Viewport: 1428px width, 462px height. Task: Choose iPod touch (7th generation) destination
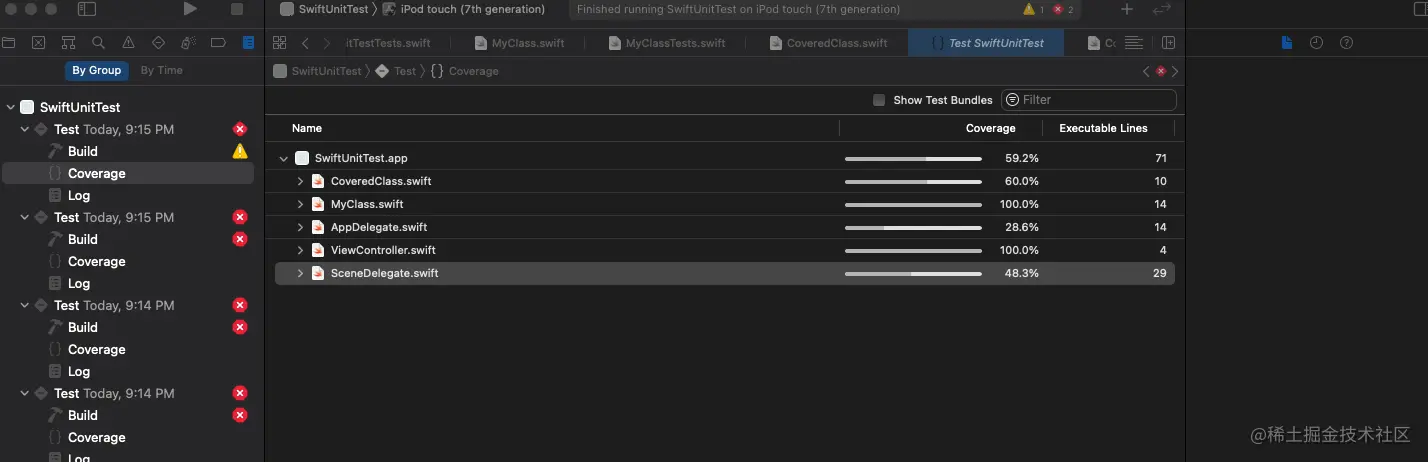click(464, 9)
